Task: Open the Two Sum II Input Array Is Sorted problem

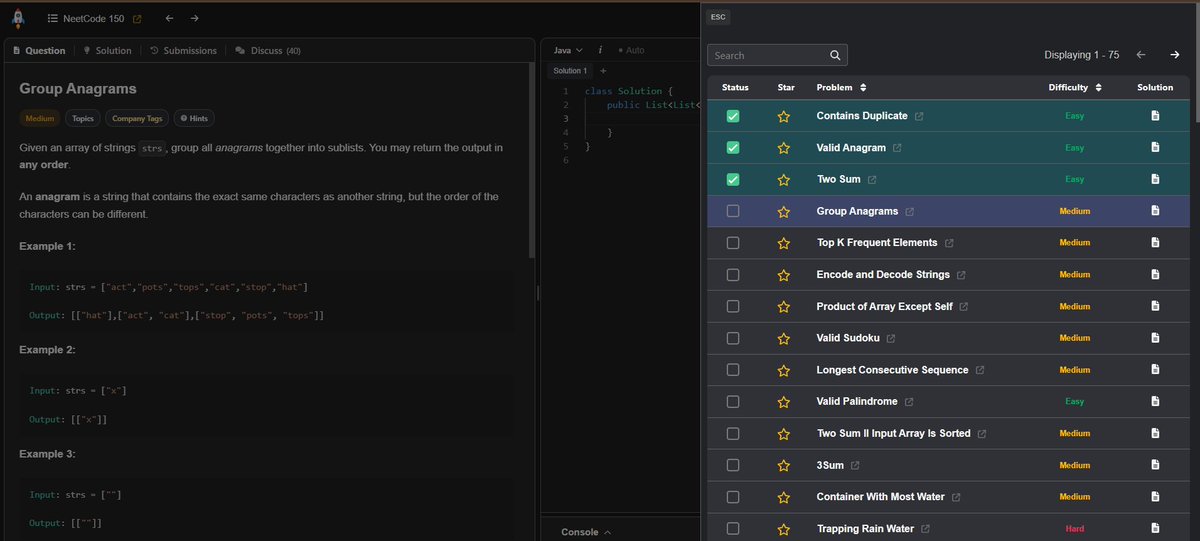Action: (893, 433)
